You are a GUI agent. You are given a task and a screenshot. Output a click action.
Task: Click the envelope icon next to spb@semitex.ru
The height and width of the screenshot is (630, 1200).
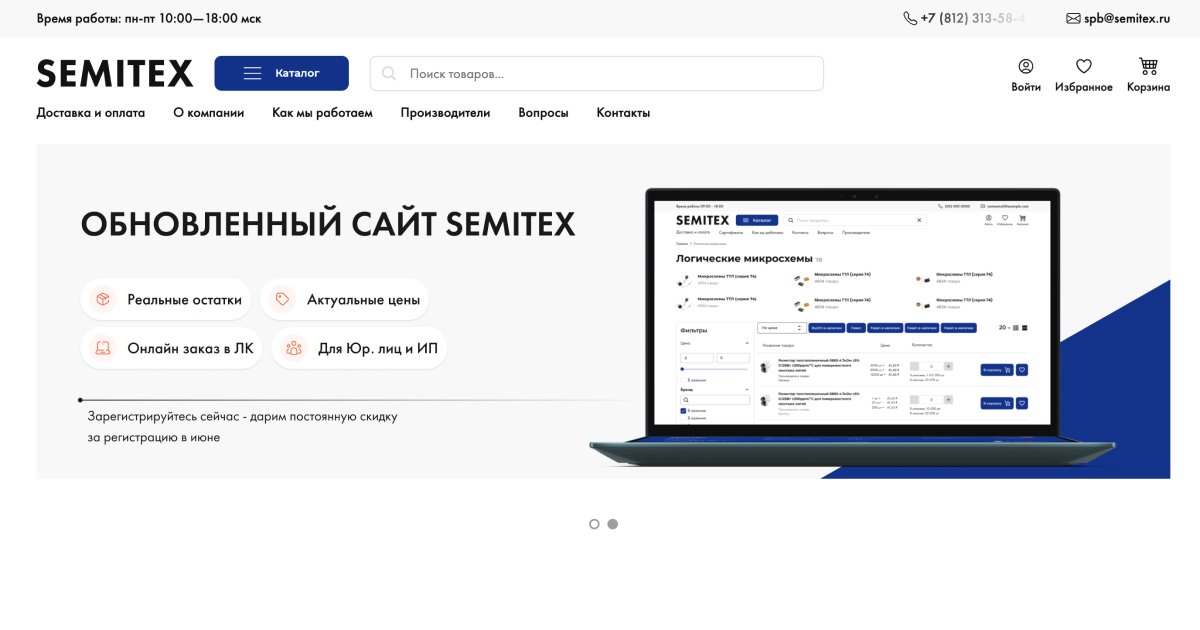click(1073, 17)
